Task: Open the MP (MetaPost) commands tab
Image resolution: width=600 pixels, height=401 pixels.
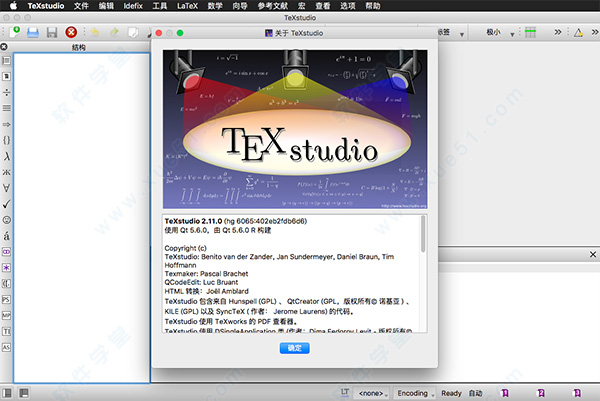Action: pyautogui.click(x=7, y=315)
